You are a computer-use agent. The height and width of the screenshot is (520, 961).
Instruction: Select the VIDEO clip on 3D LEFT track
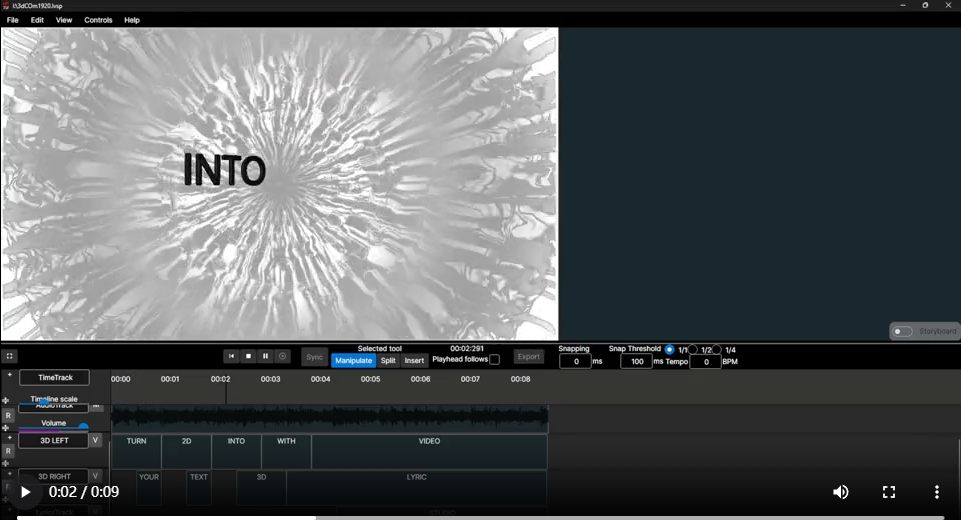point(429,451)
